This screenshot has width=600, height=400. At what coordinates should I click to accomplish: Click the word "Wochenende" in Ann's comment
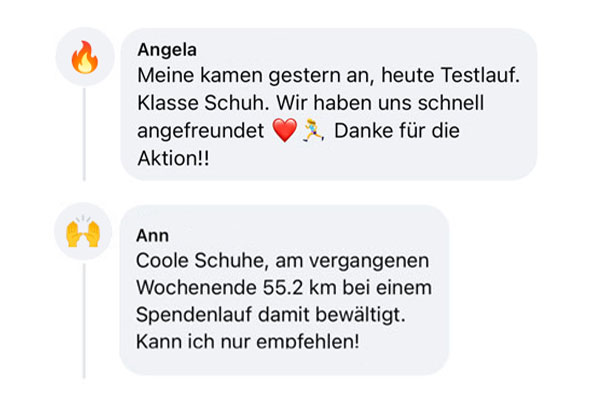(190, 288)
